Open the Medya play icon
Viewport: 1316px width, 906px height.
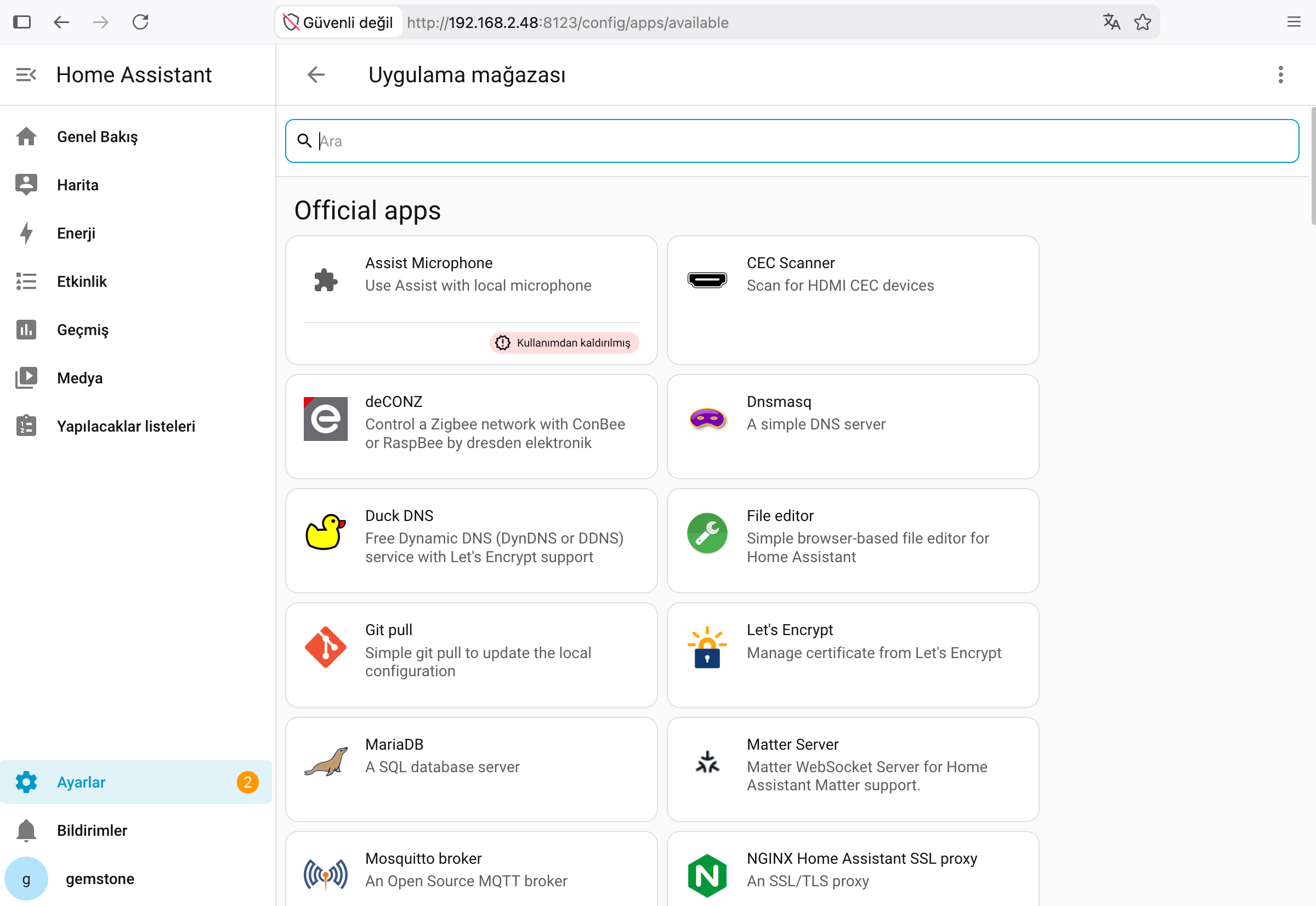point(26,378)
